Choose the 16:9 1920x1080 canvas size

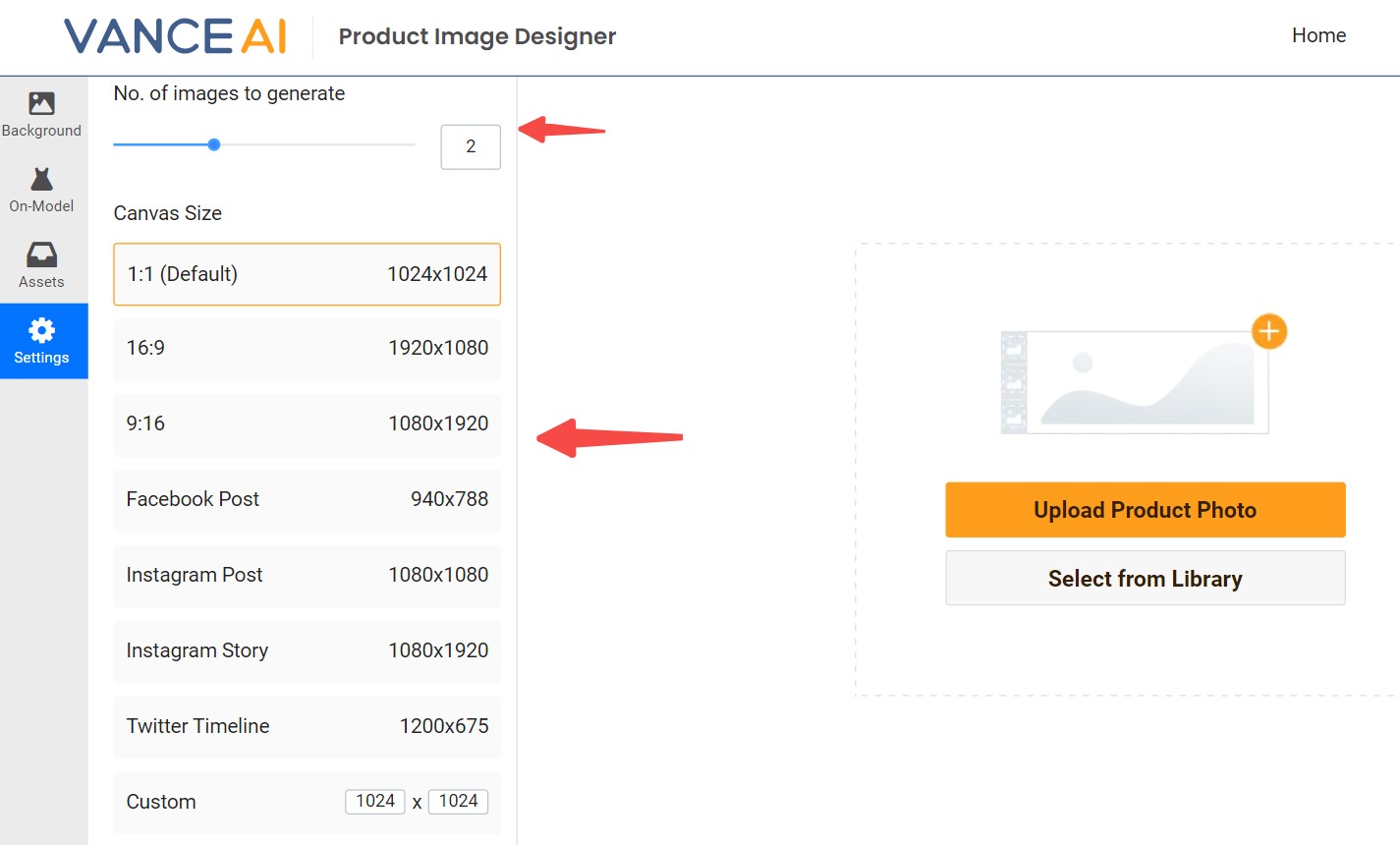coord(307,348)
